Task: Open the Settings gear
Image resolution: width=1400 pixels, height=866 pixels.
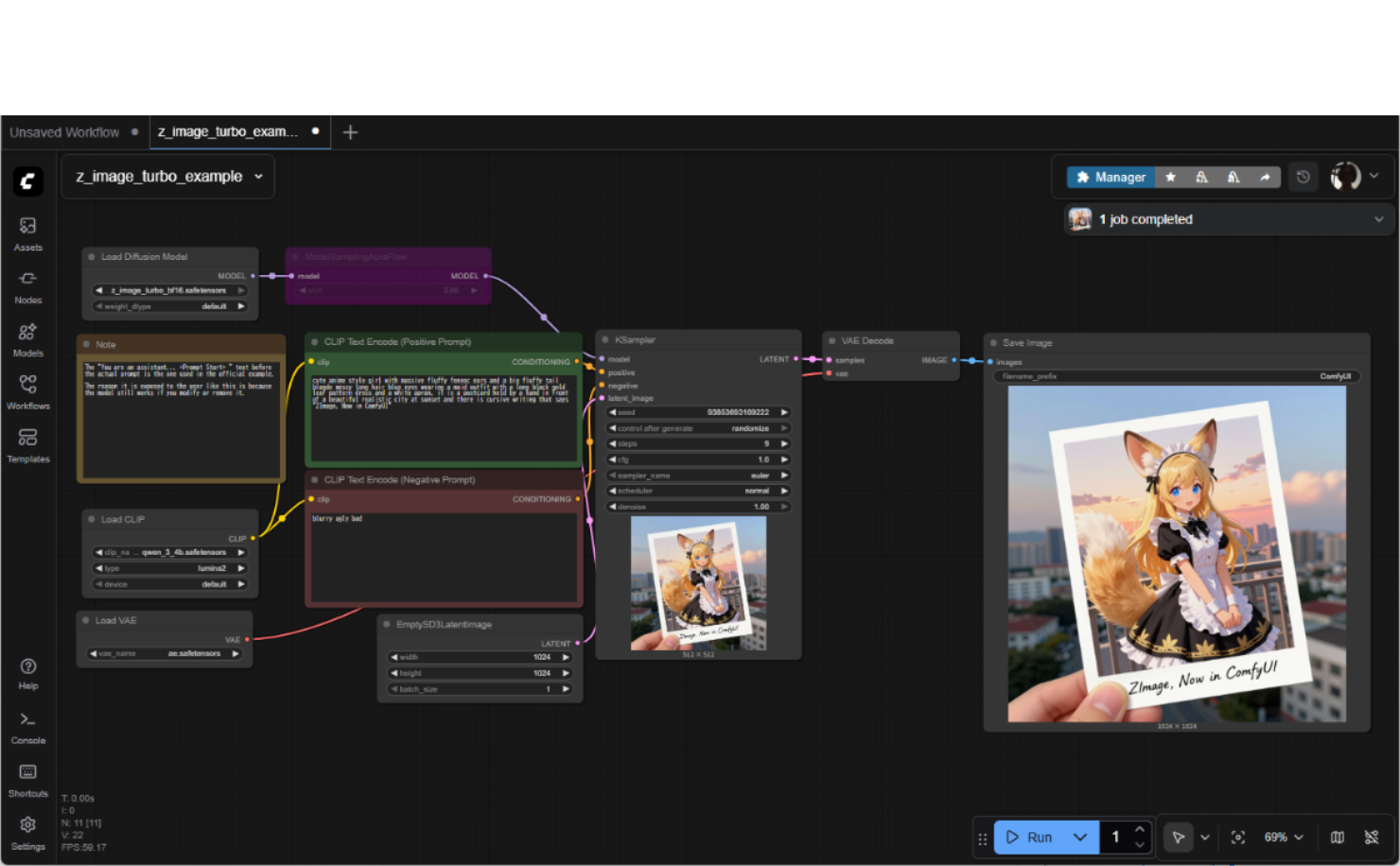Action: pyautogui.click(x=28, y=834)
